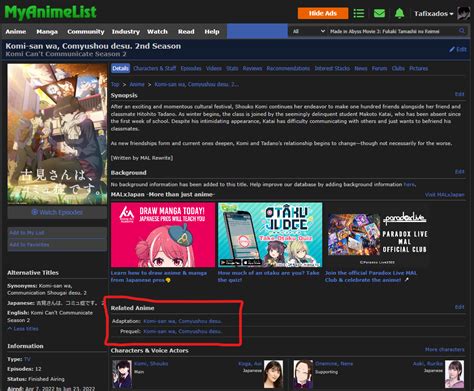Open the Community navigation menu
The width and height of the screenshot is (474, 391).
click(86, 32)
